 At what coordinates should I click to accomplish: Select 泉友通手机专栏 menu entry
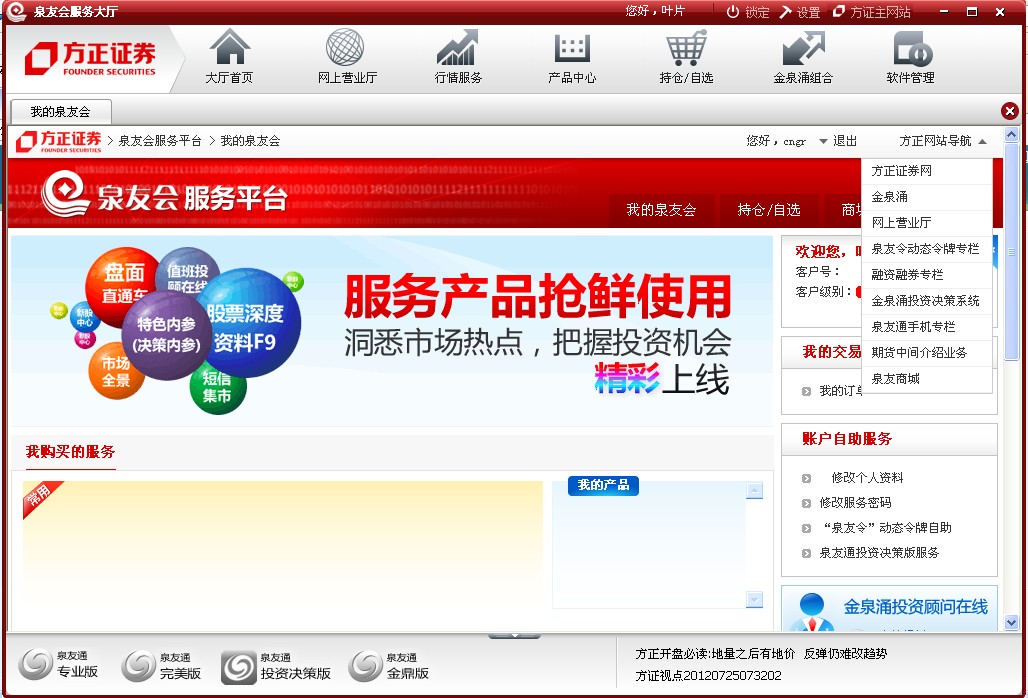pos(926,326)
